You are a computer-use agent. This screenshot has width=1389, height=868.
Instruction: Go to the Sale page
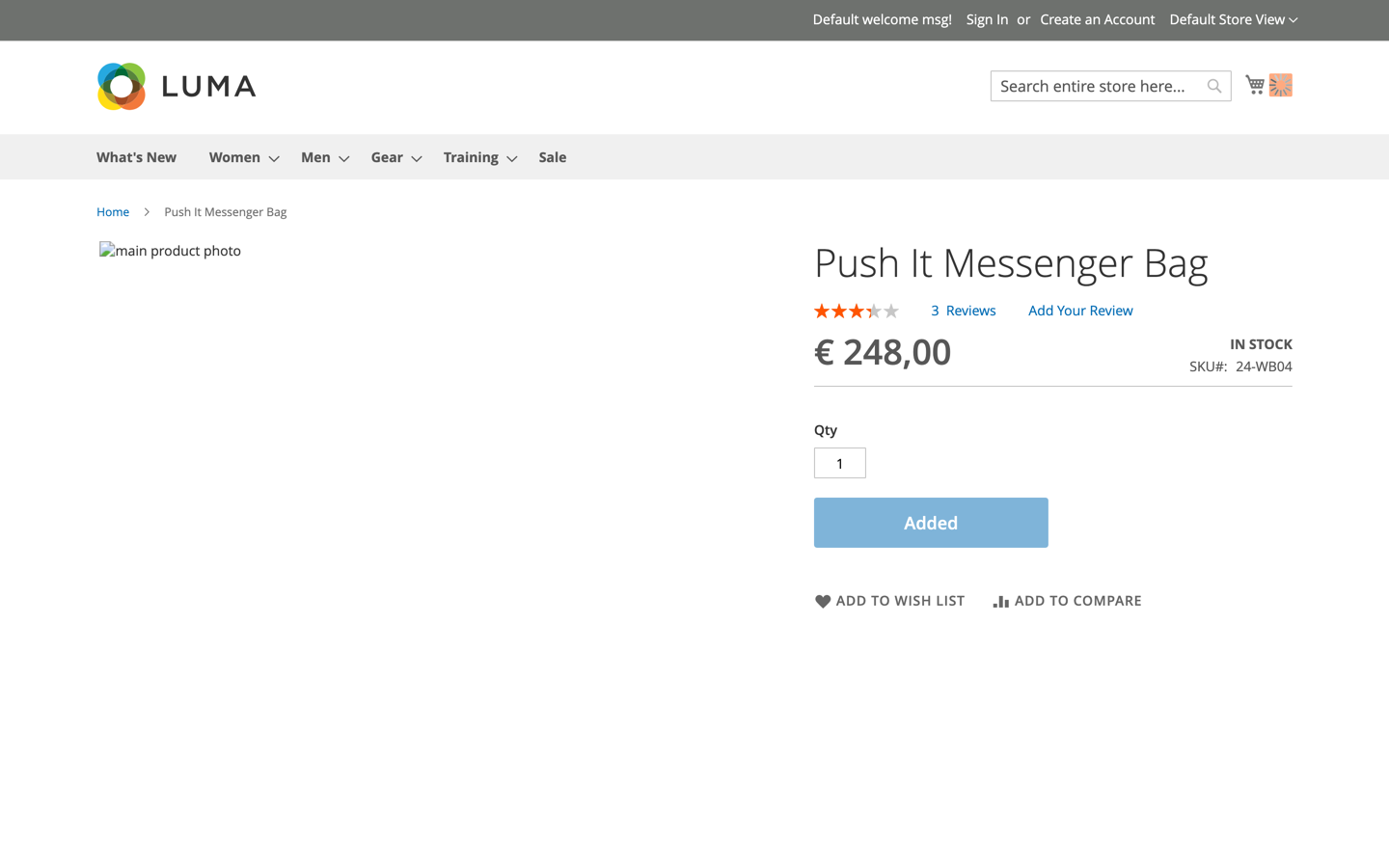[x=553, y=157]
